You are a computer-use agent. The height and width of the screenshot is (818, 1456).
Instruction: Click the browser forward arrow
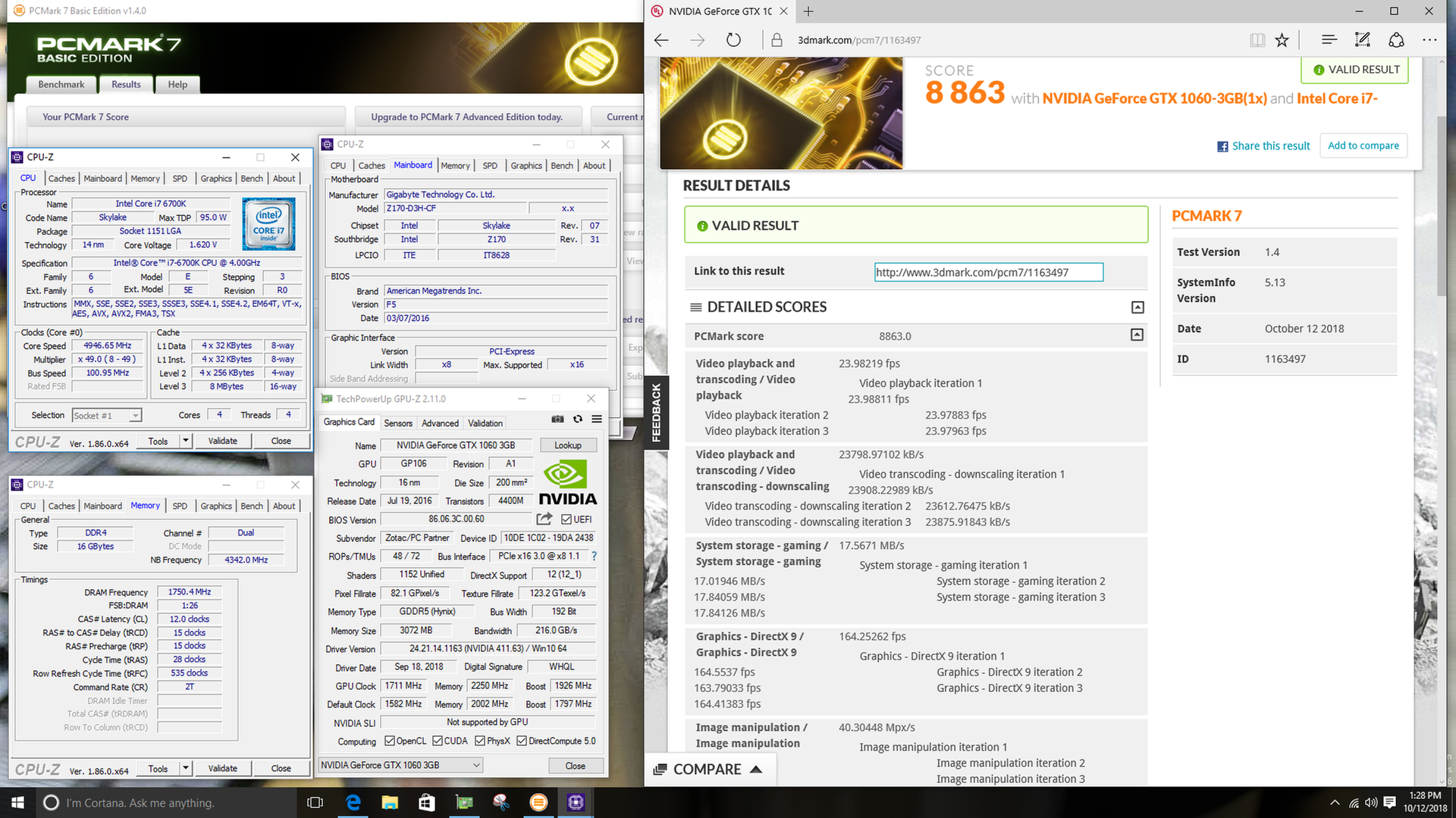pos(698,40)
